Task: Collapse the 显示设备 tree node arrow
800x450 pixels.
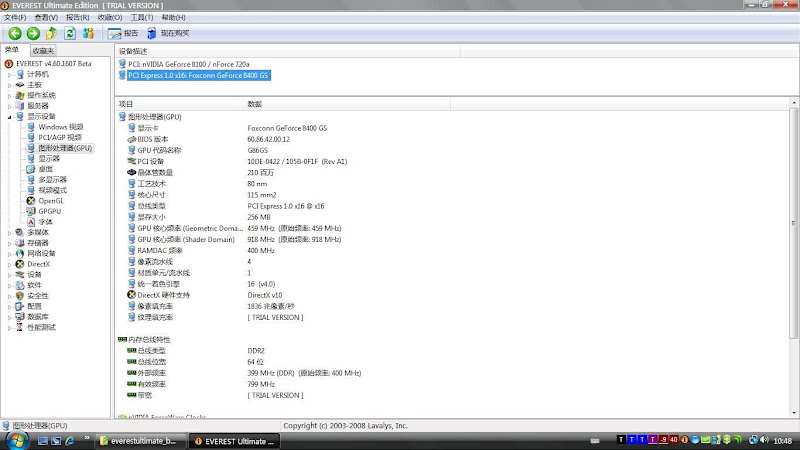Action: pyautogui.click(x=9, y=117)
